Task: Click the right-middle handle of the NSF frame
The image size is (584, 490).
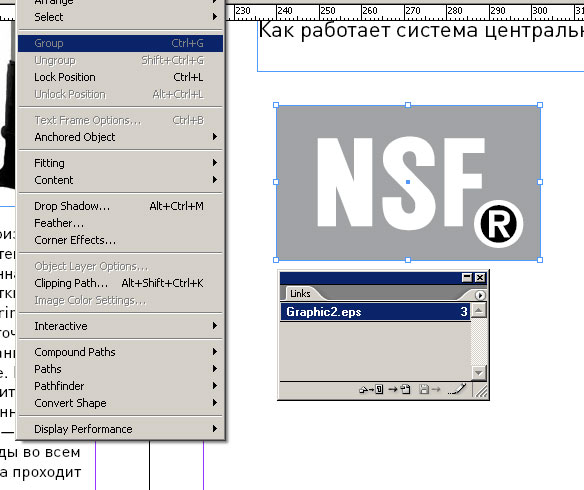Action: [x=540, y=182]
